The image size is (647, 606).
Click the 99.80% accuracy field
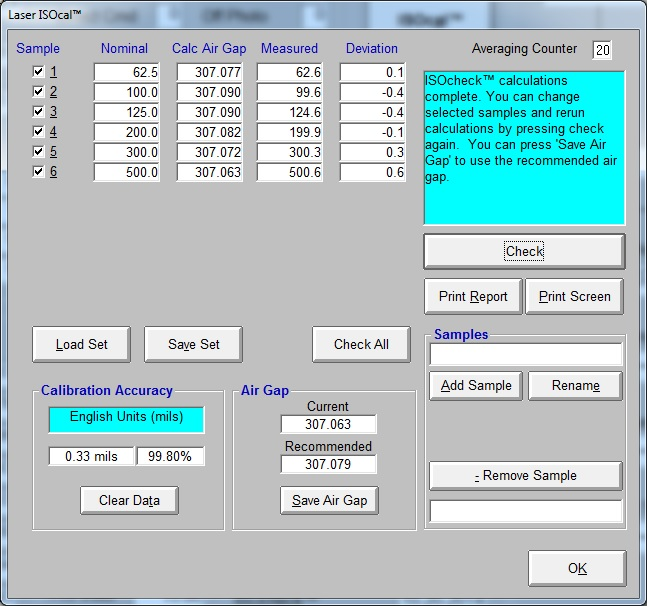[x=170, y=456]
